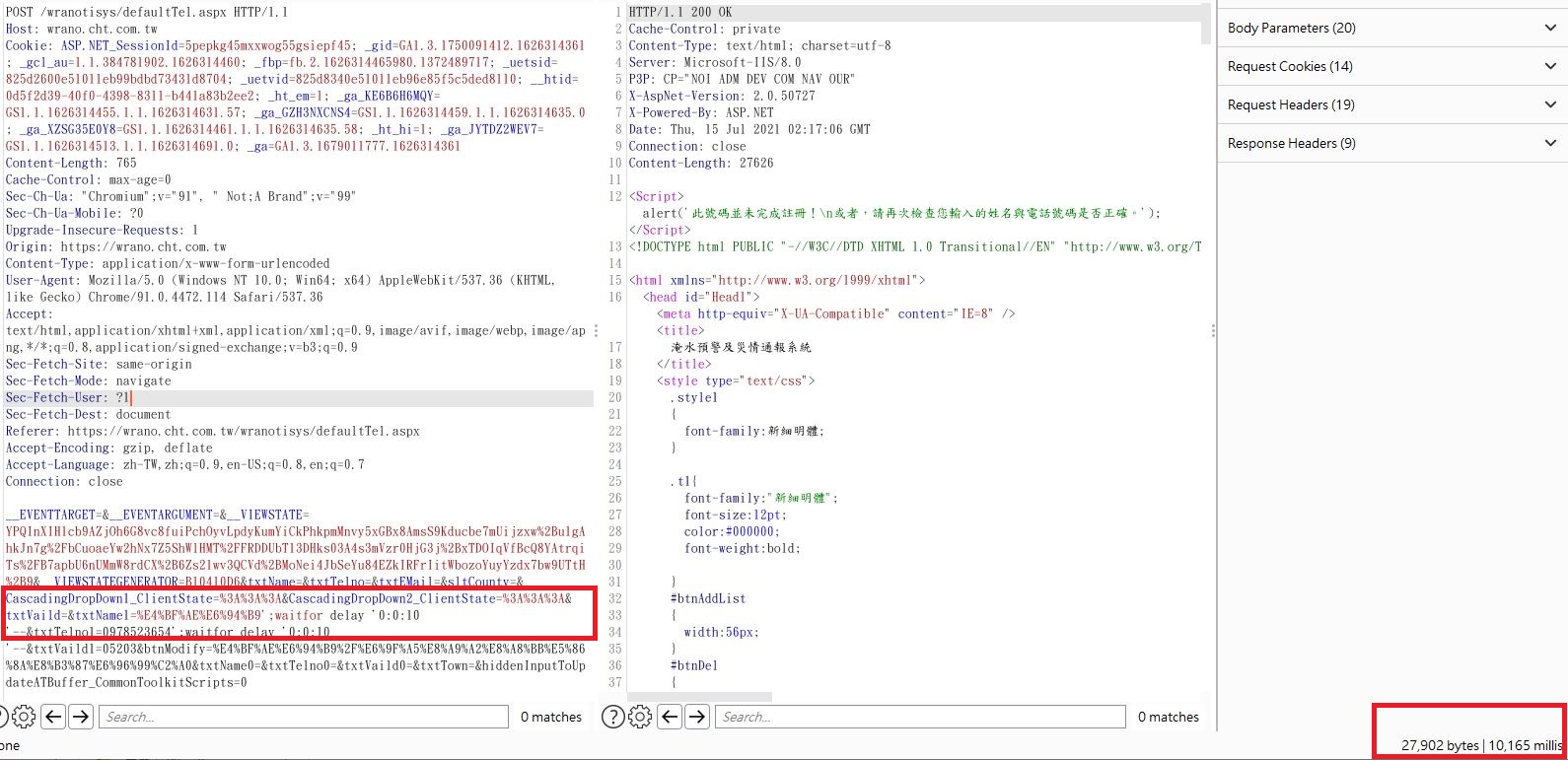
Task: Click the font-weight:bold; CSS line
Action: [743, 548]
